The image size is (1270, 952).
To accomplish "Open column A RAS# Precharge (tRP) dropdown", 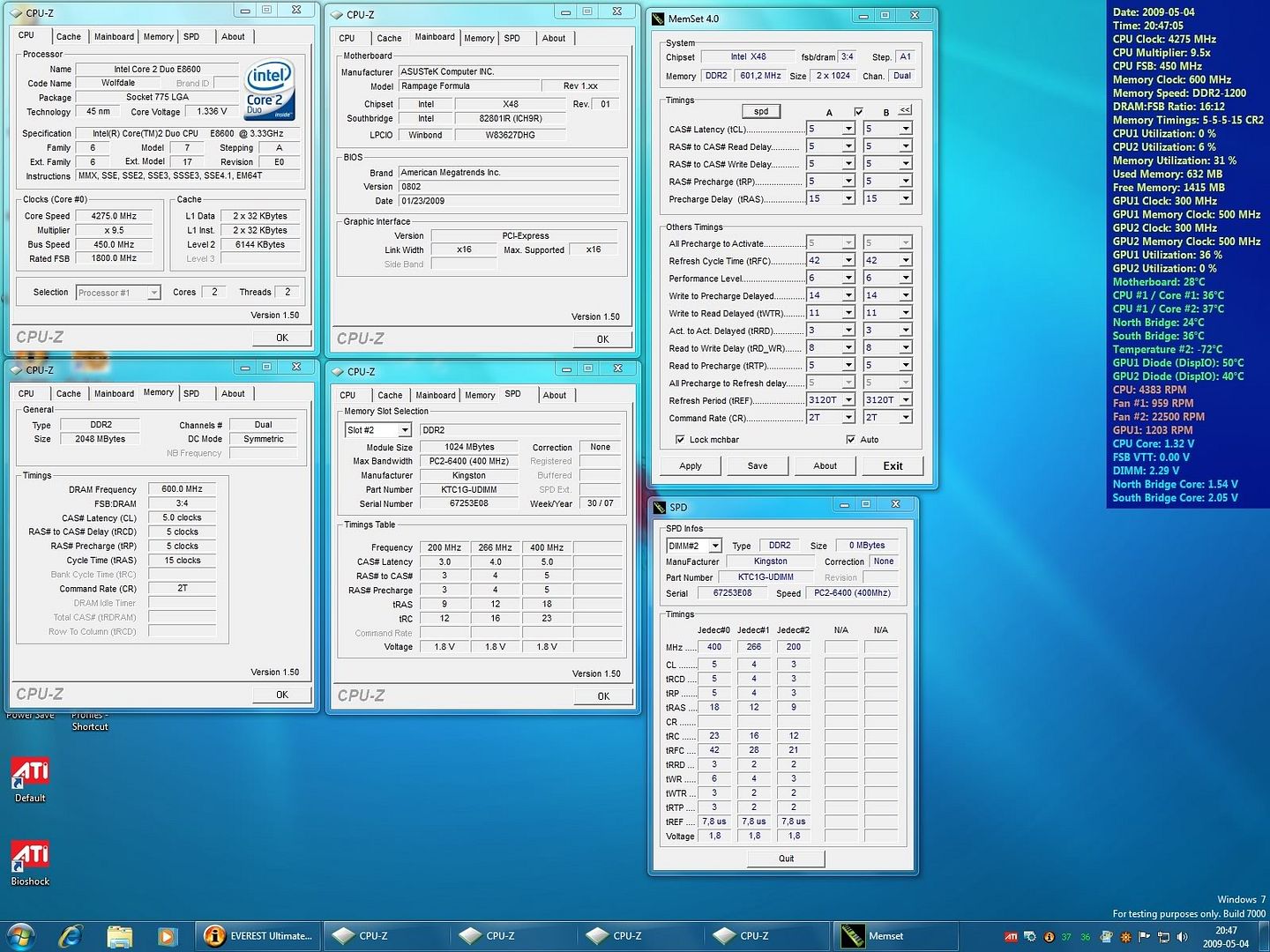I will tap(848, 182).
